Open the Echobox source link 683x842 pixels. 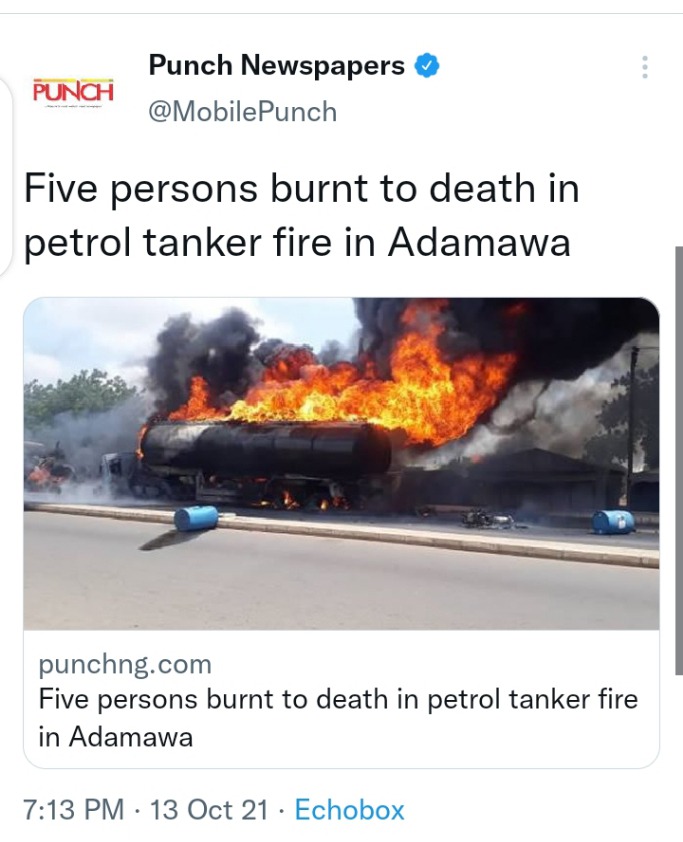(x=350, y=809)
